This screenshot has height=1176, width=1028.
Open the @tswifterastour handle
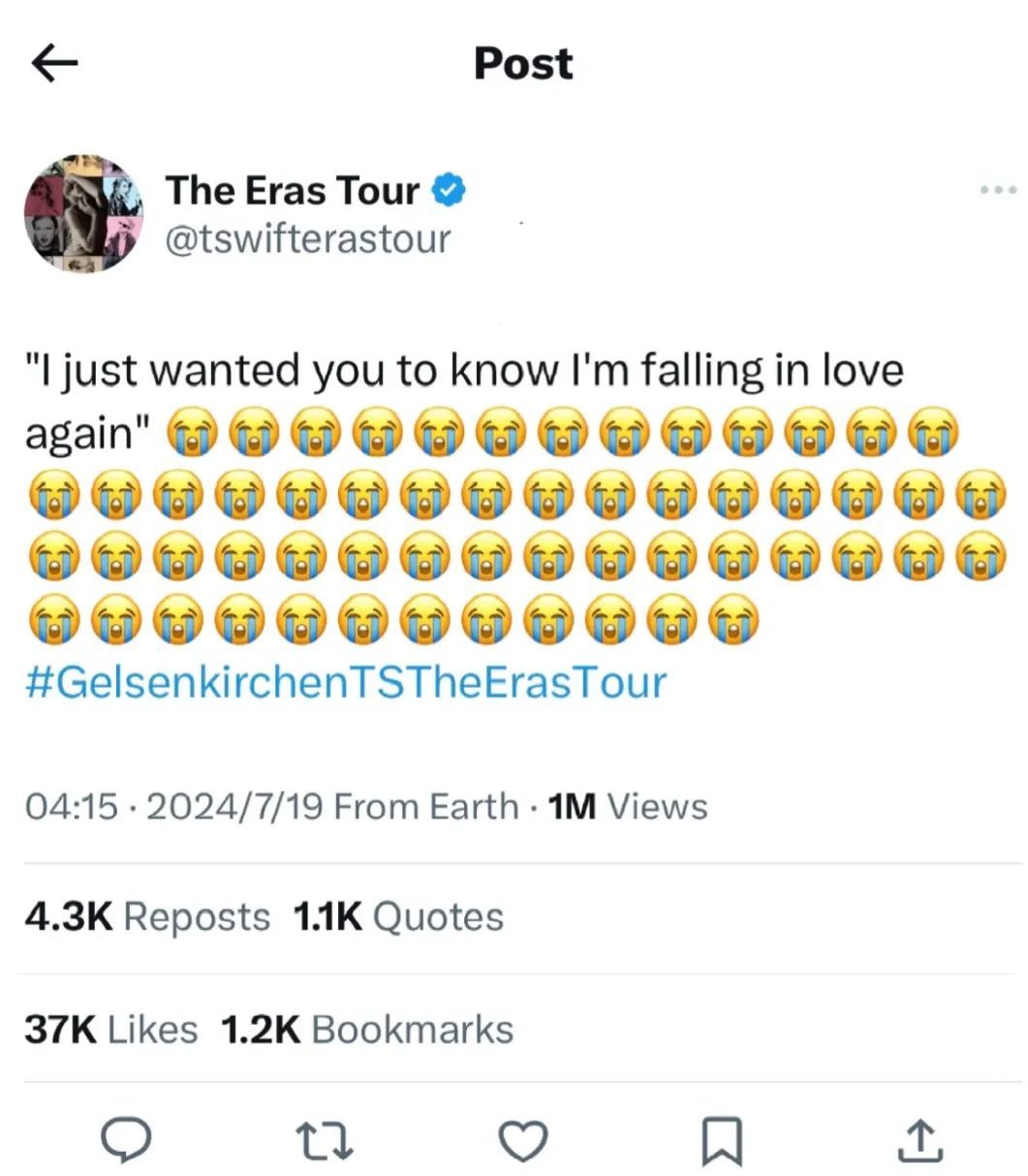(x=307, y=238)
